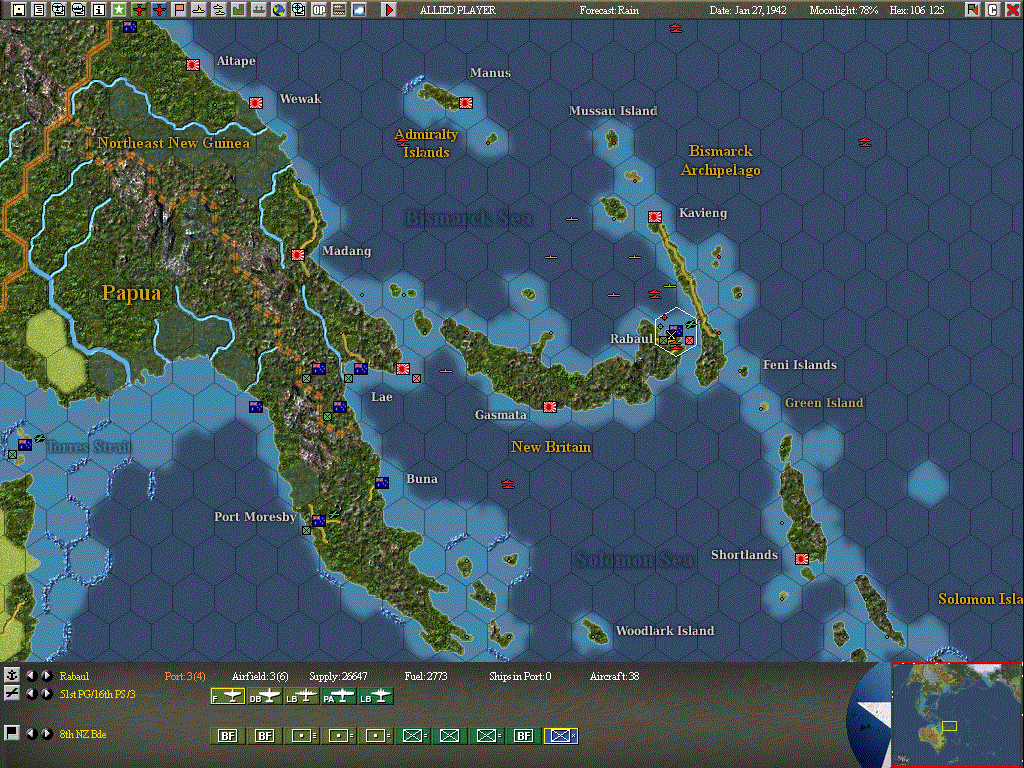Image resolution: width=1024 pixels, height=768 pixels.
Task: Select the DB dive bomber unit tile
Action: click(x=265, y=697)
